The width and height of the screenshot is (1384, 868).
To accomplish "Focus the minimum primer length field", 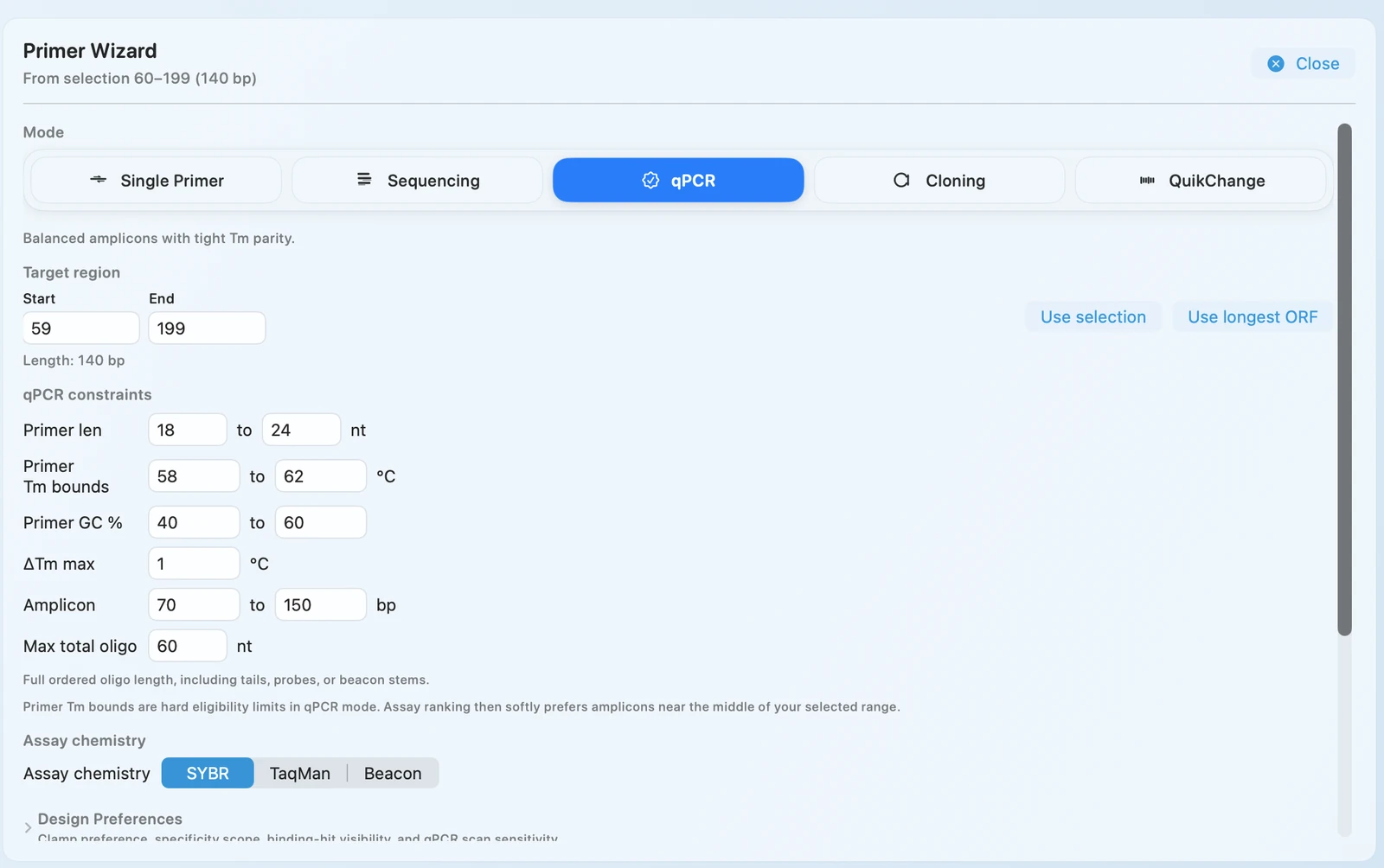I will click(188, 430).
